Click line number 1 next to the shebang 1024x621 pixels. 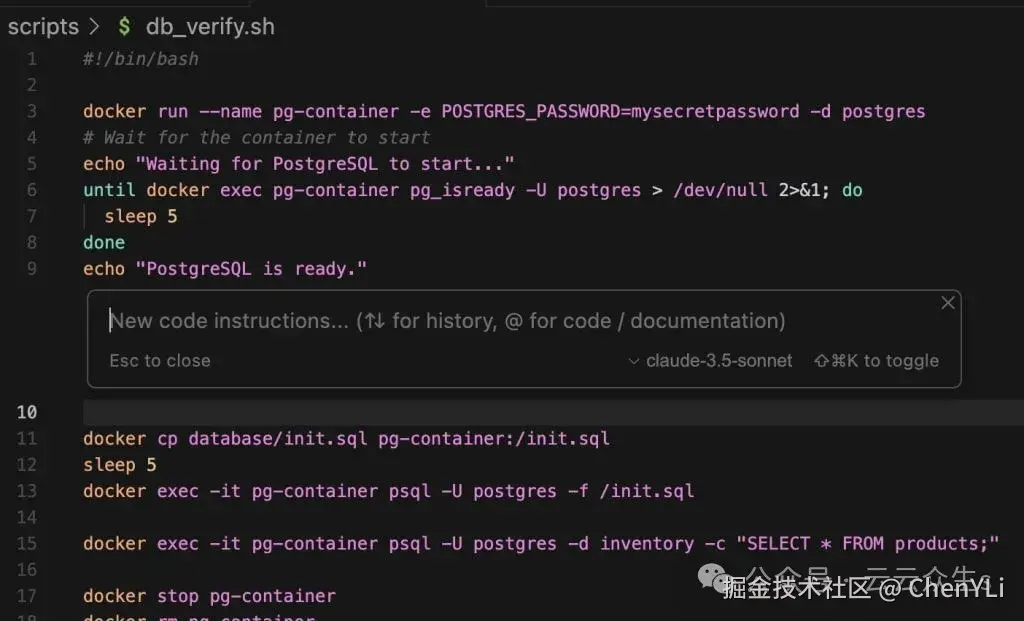pyautogui.click(x=32, y=58)
